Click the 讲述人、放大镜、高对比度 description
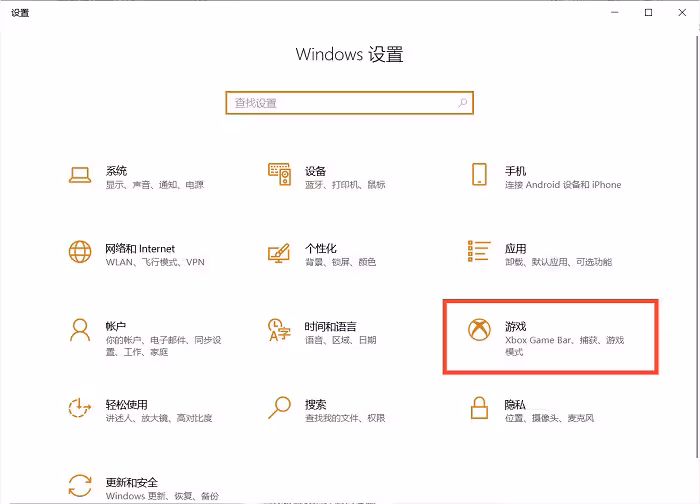700x504 pixels. pos(159,418)
